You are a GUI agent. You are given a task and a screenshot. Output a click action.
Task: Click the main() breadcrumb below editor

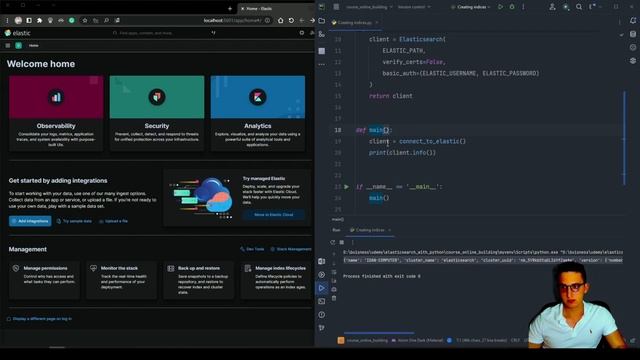(338, 220)
